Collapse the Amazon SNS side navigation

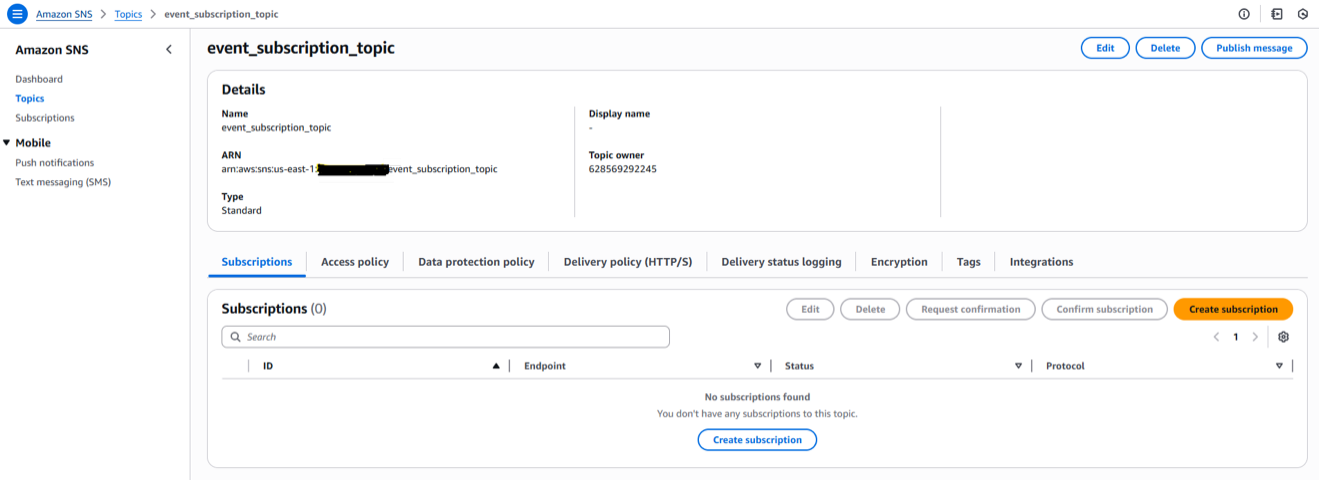(168, 50)
